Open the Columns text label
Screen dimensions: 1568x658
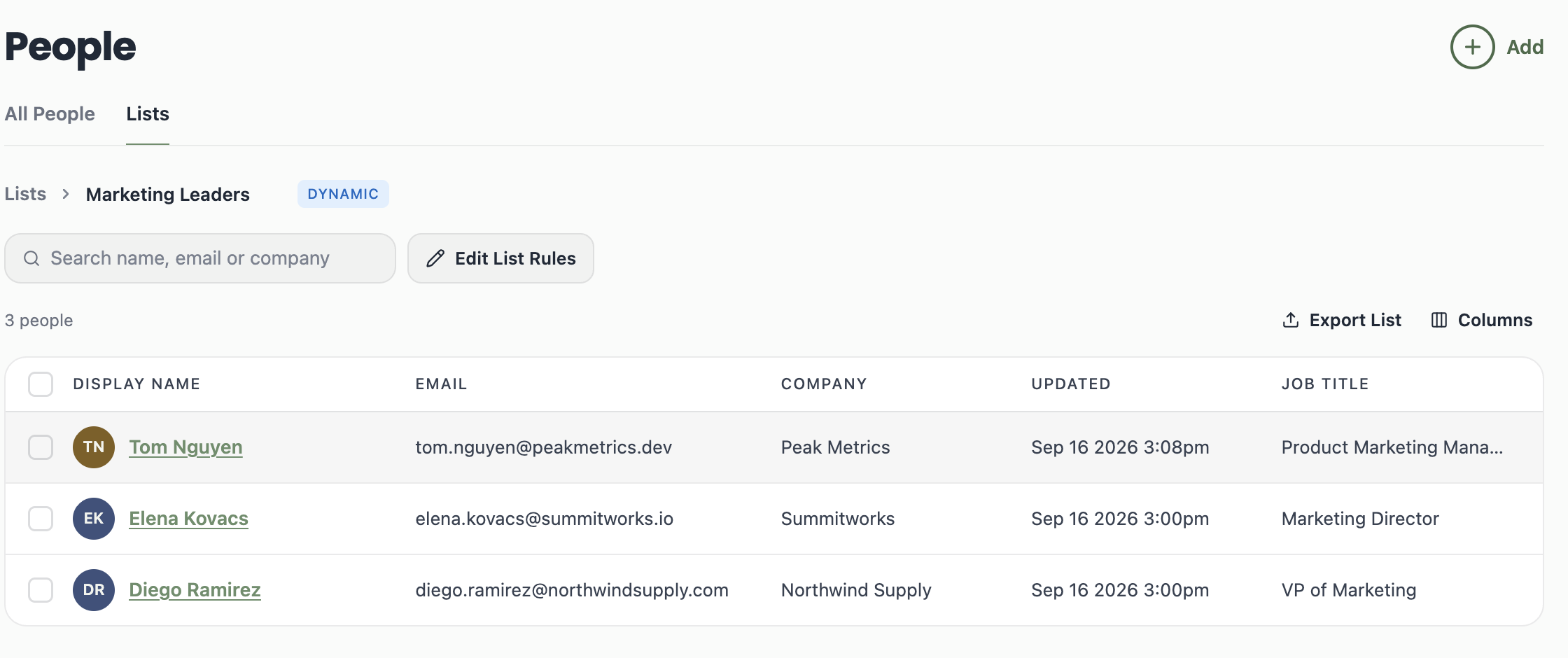pos(1495,320)
